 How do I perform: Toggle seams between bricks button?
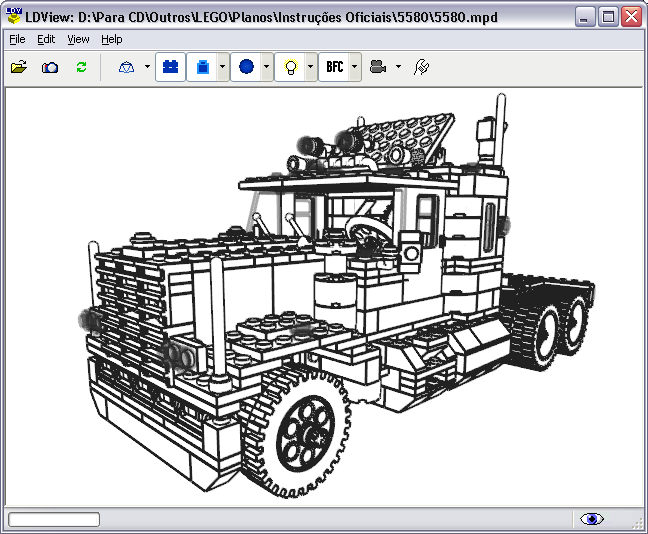tap(170, 67)
